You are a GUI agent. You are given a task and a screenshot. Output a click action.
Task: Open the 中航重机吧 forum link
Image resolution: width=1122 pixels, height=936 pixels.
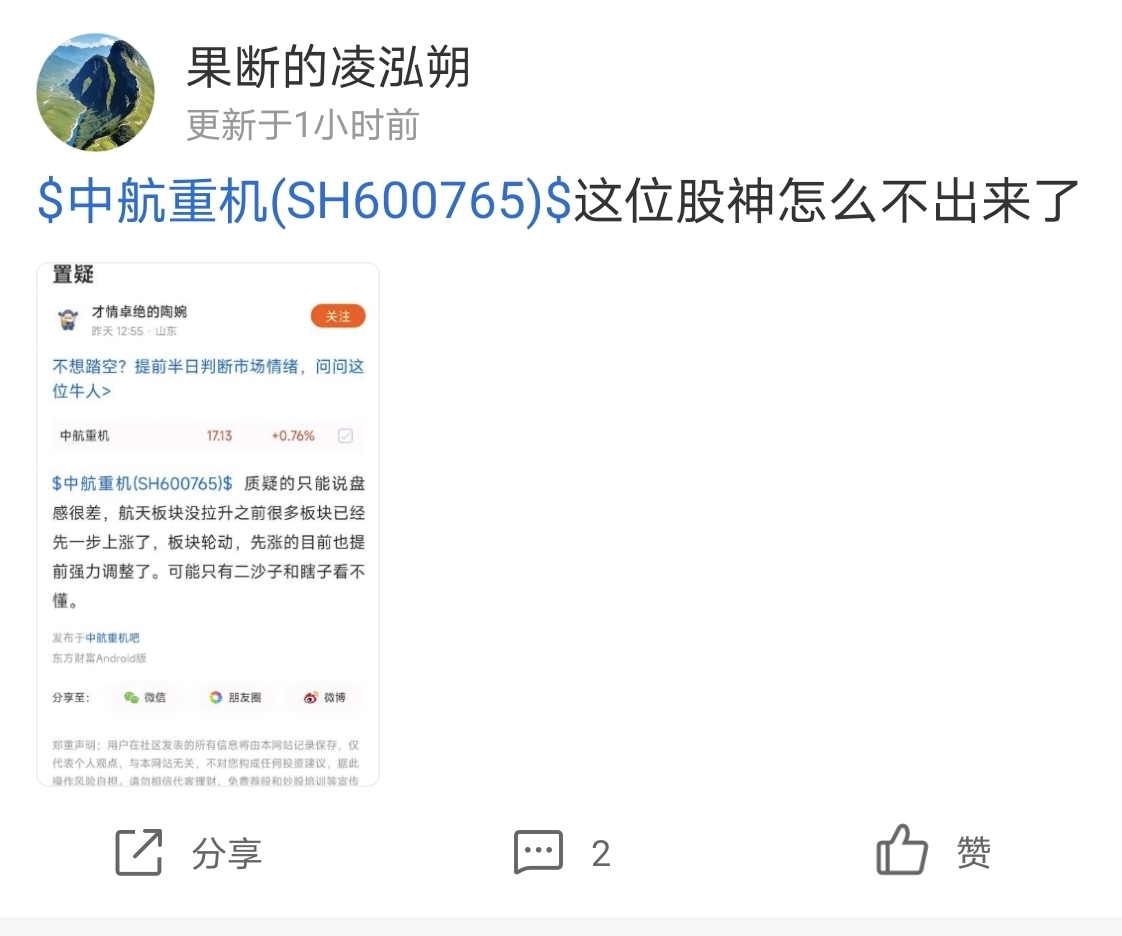[112, 638]
